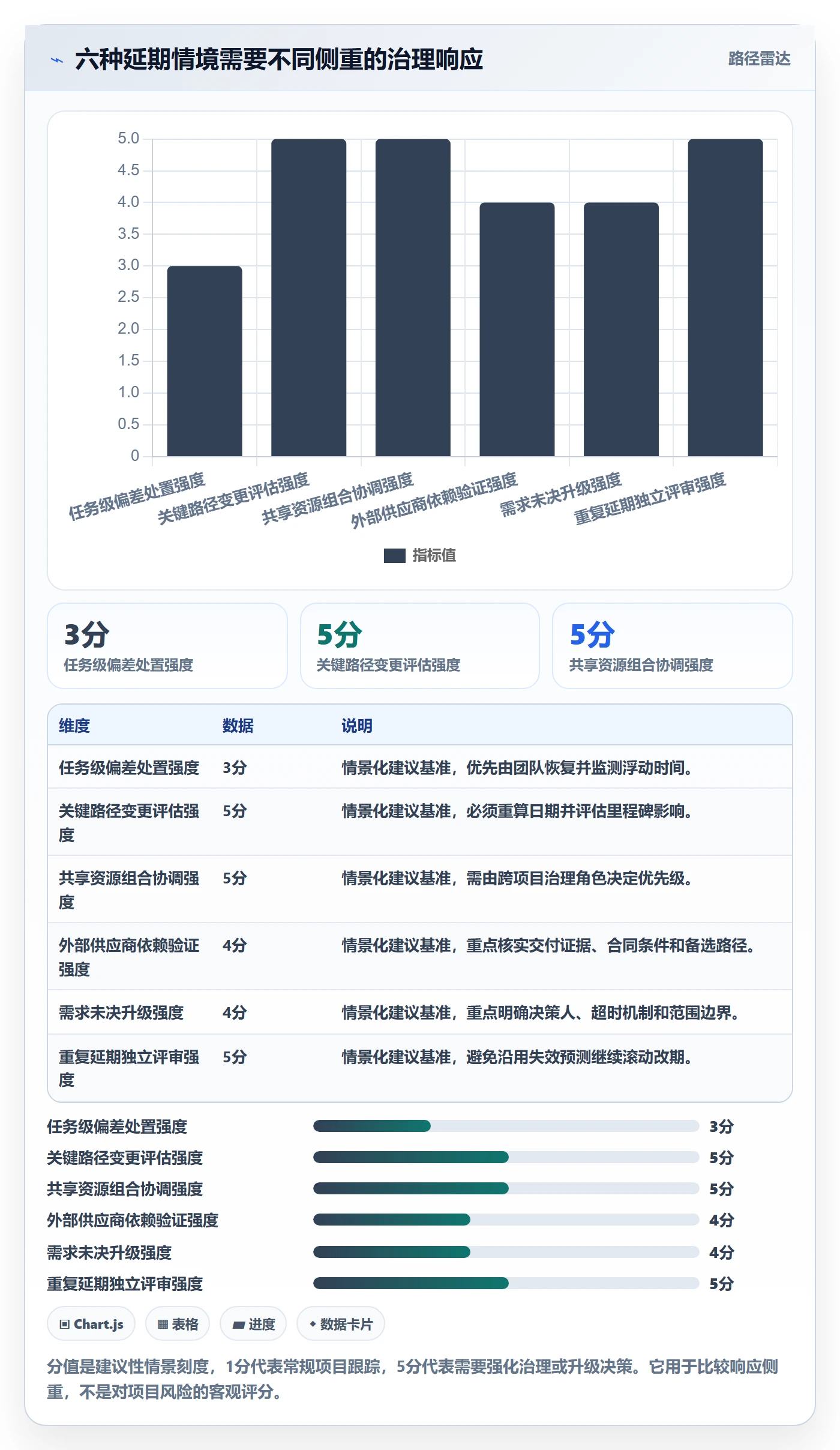Click the 重复延期独立评审强度 progress bar

pos(506,1283)
